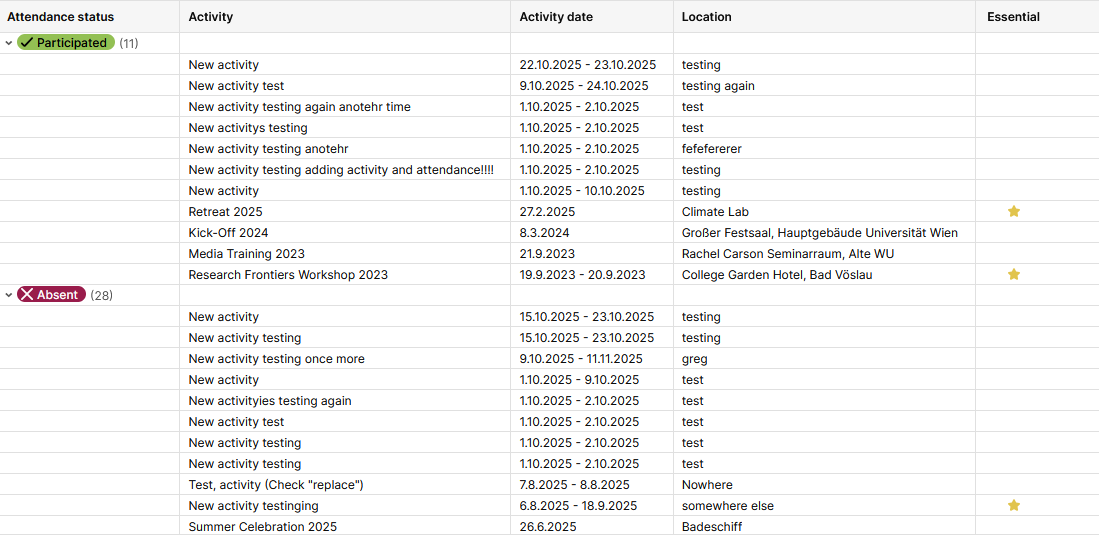The image size is (1099, 535).
Task: Click the star icon for Retreat 2025
Action: pyautogui.click(x=1013, y=212)
